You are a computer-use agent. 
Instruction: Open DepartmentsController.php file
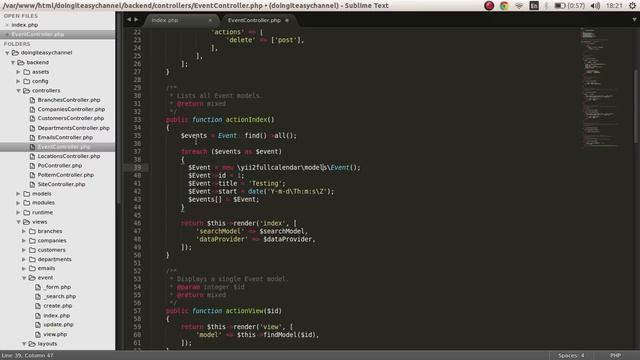click(x=73, y=128)
